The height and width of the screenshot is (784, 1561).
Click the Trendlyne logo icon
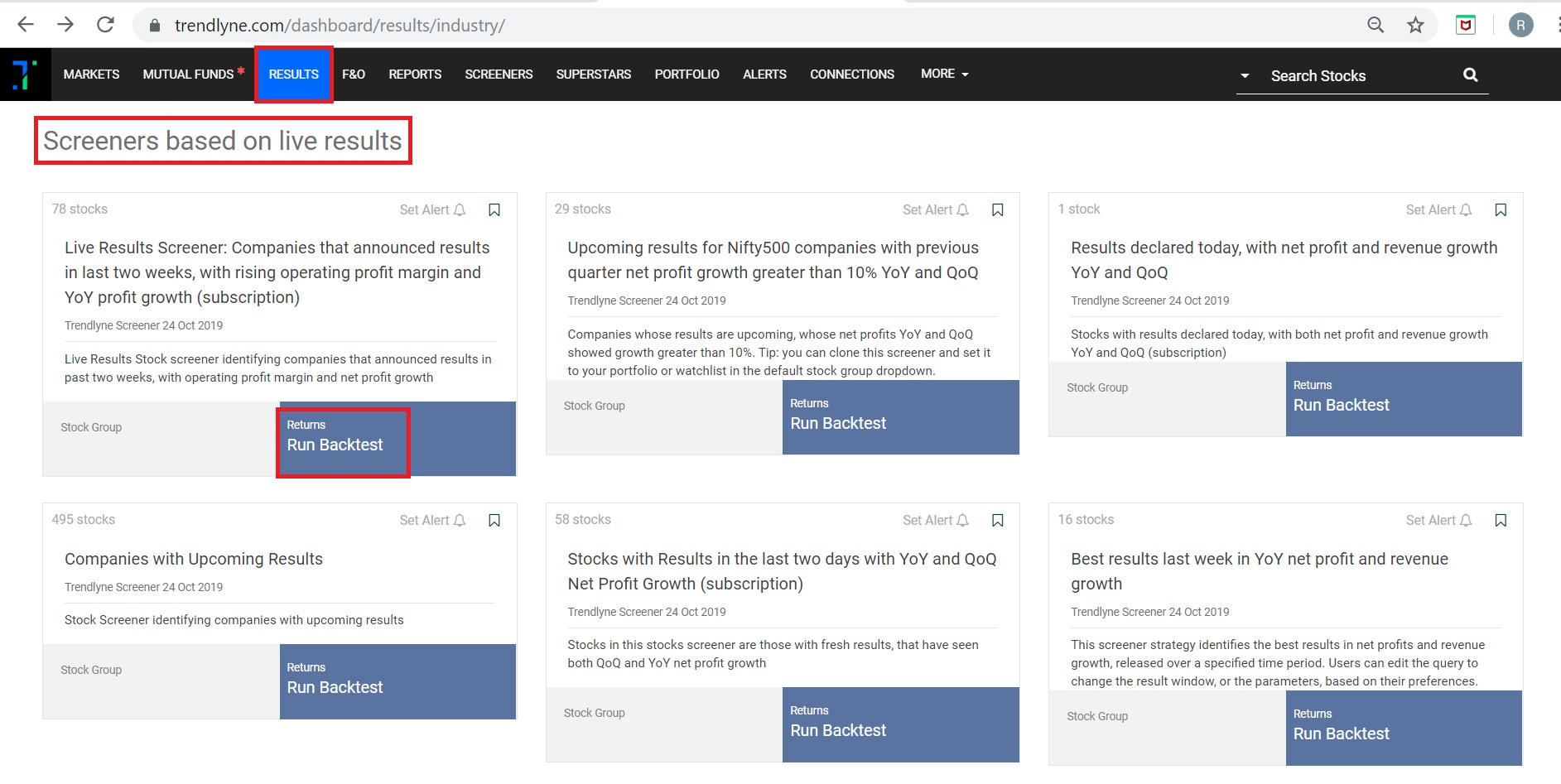coord(25,75)
